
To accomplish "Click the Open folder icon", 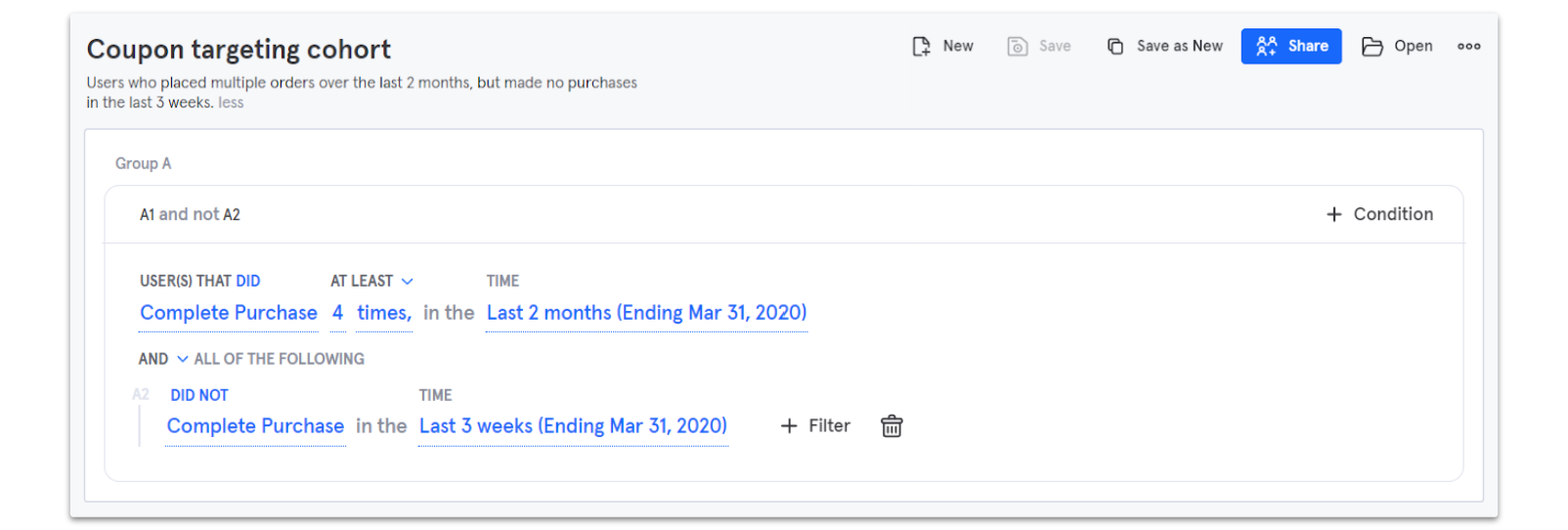I will pos(1372,46).
